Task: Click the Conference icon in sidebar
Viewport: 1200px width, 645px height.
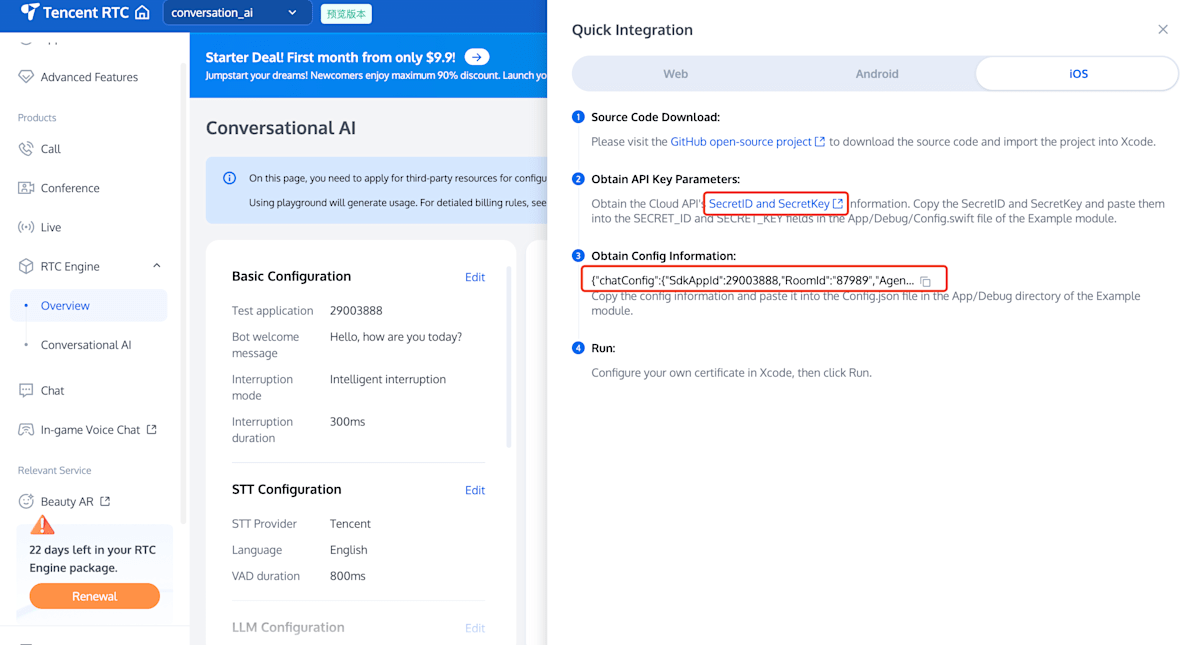Action: click(26, 188)
